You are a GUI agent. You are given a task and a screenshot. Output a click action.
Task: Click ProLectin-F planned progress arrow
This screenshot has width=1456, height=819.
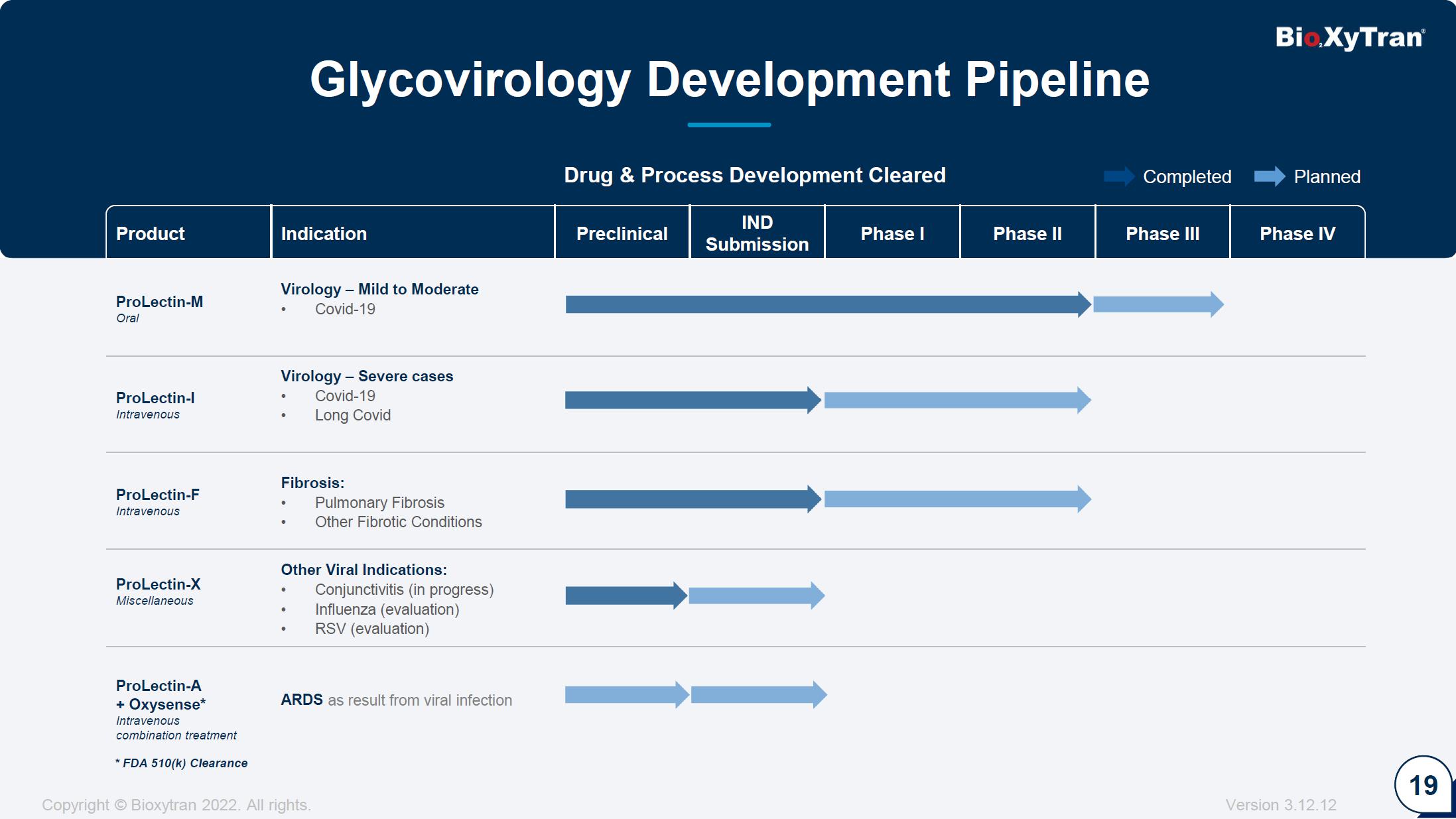pyautogui.click(x=958, y=499)
